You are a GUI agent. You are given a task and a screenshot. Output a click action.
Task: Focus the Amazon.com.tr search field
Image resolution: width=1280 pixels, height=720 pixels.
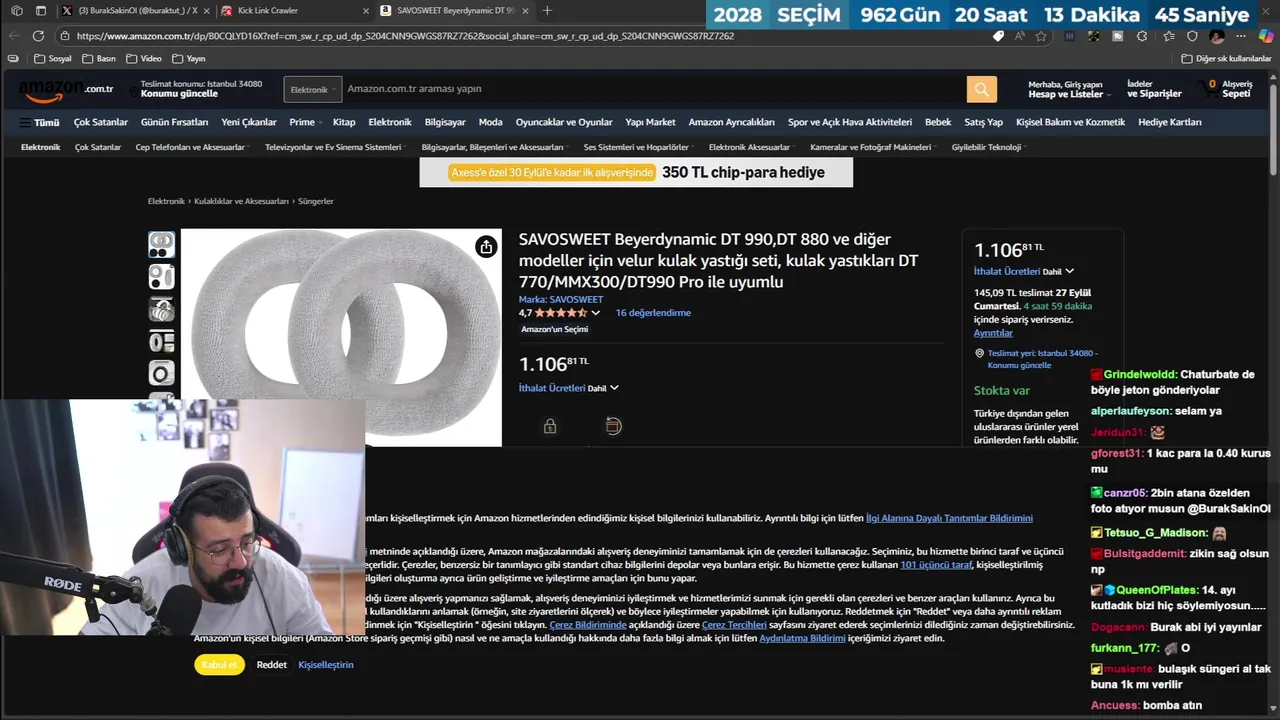point(654,89)
